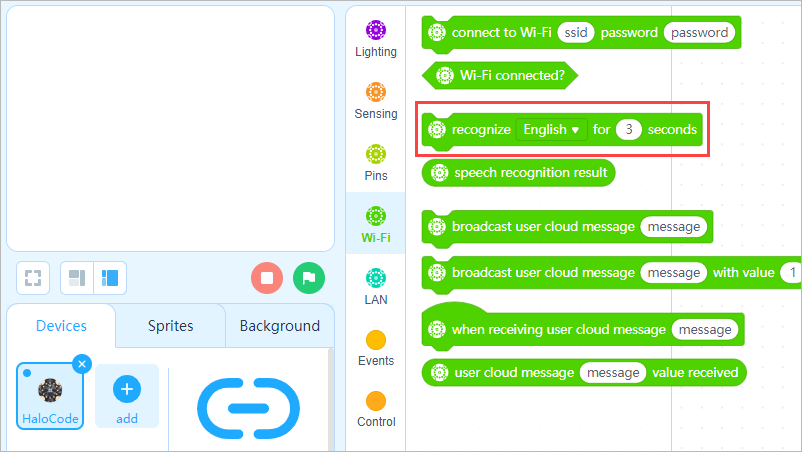Add a new device

pos(127,396)
